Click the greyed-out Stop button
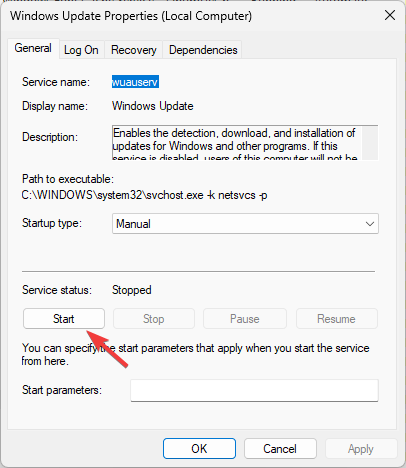 click(x=154, y=319)
